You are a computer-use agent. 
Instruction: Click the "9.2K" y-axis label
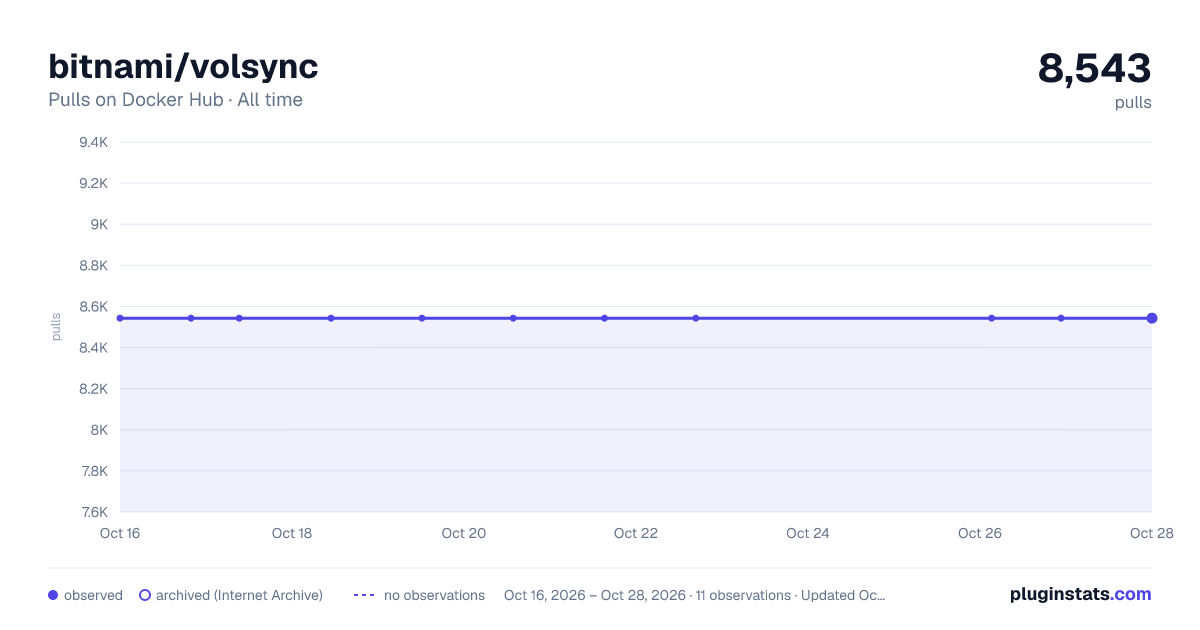click(x=93, y=183)
